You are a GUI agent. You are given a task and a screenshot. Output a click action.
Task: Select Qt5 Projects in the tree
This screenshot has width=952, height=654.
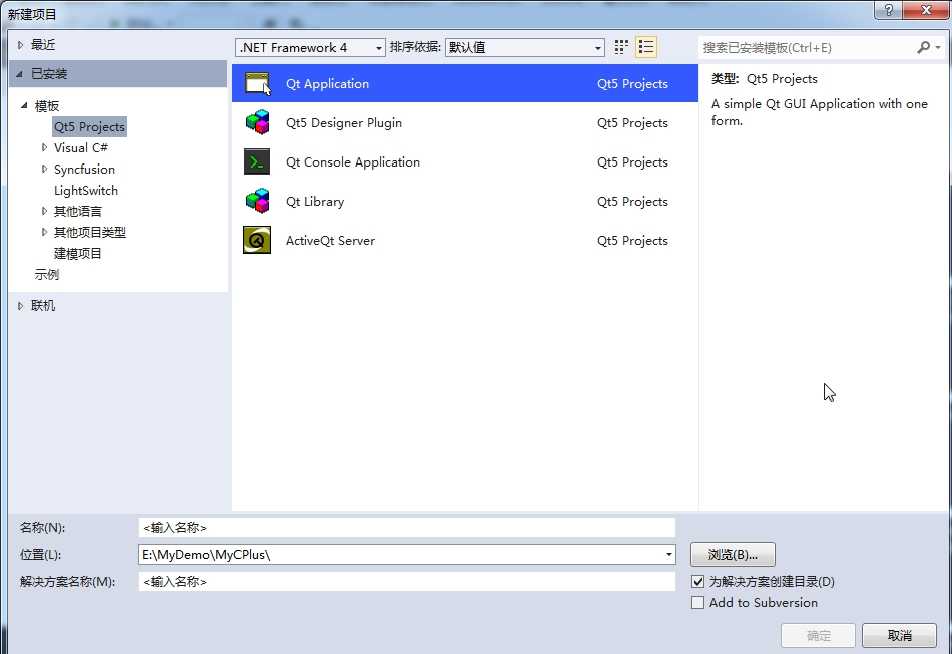(x=89, y=127)
